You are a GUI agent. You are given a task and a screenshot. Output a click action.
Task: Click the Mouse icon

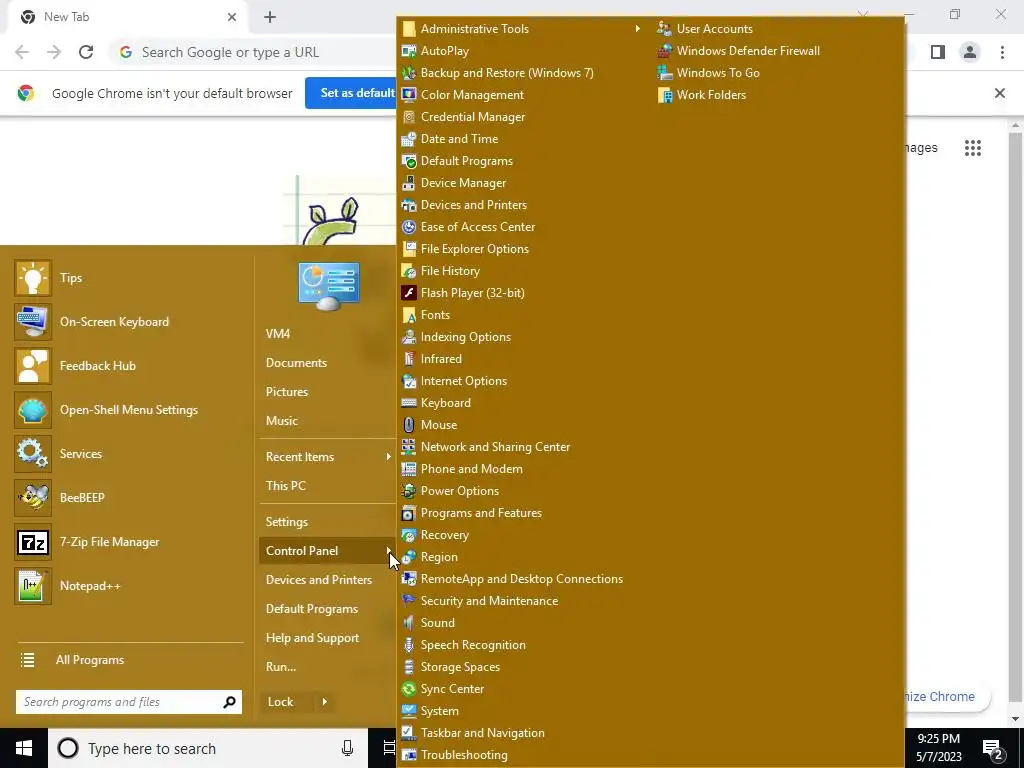point(409,425)
